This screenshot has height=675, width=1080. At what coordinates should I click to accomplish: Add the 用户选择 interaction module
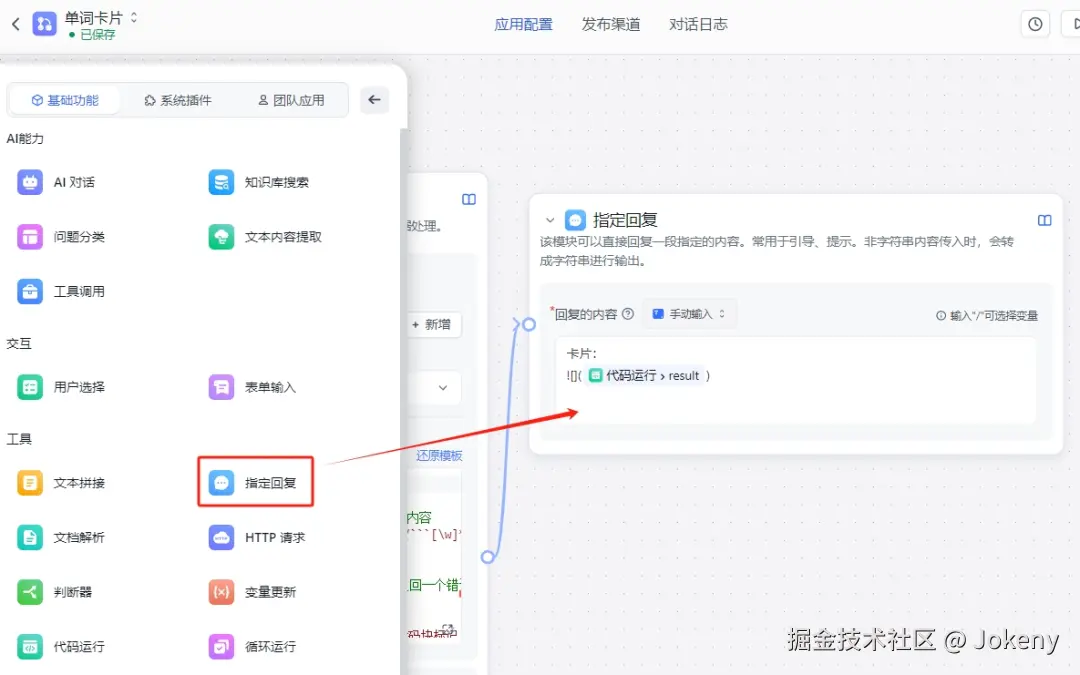click(x=61, y=387)
